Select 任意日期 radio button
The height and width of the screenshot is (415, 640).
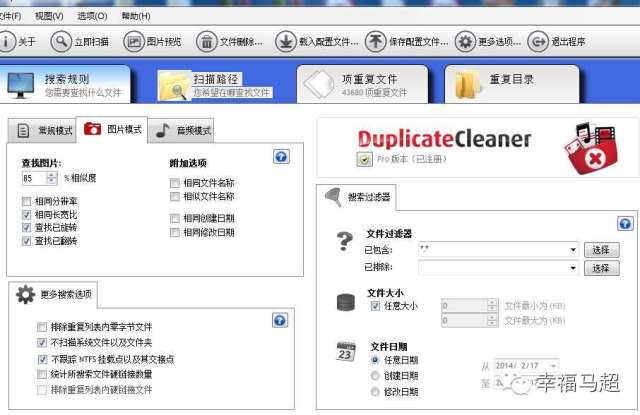coord(375,360)
